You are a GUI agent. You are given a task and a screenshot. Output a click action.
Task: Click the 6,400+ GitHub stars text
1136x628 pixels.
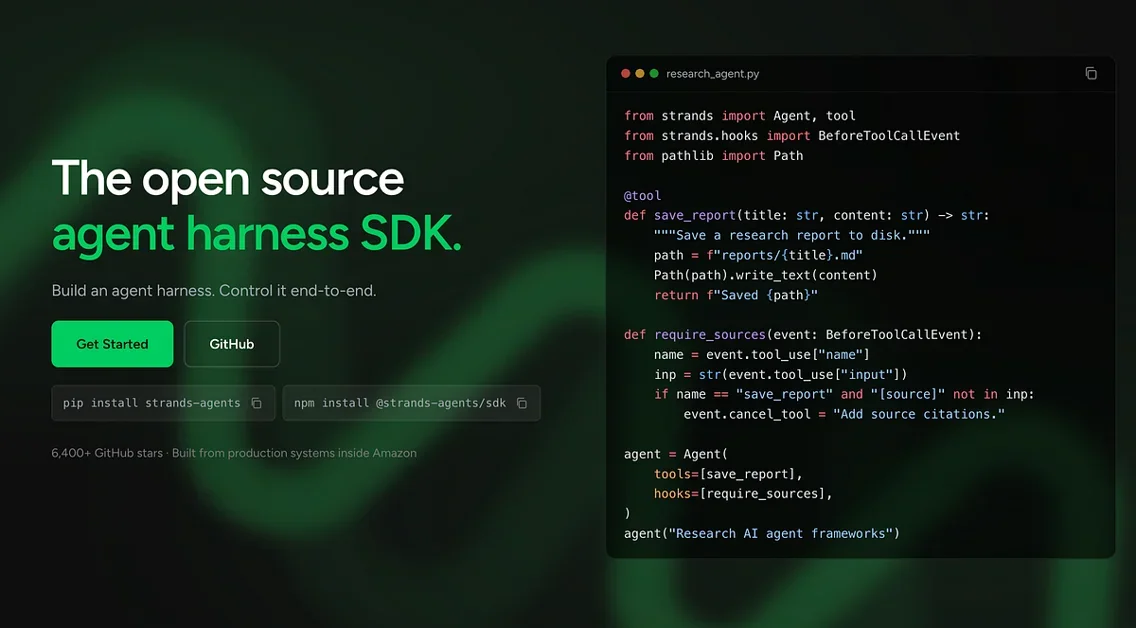pos(107,453)
